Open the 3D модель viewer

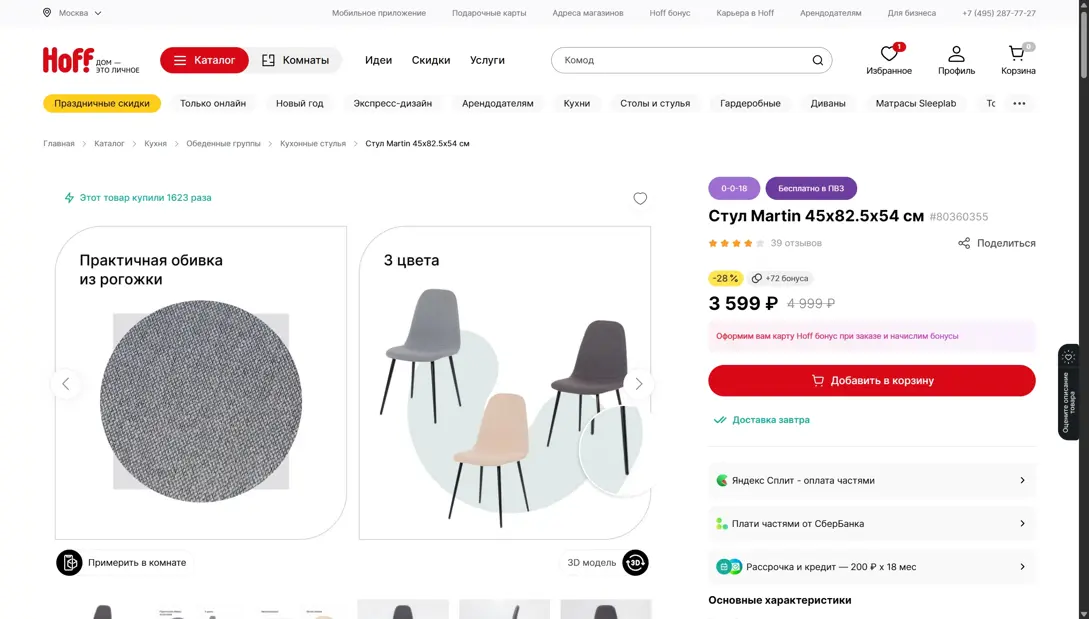click(635, 563)
